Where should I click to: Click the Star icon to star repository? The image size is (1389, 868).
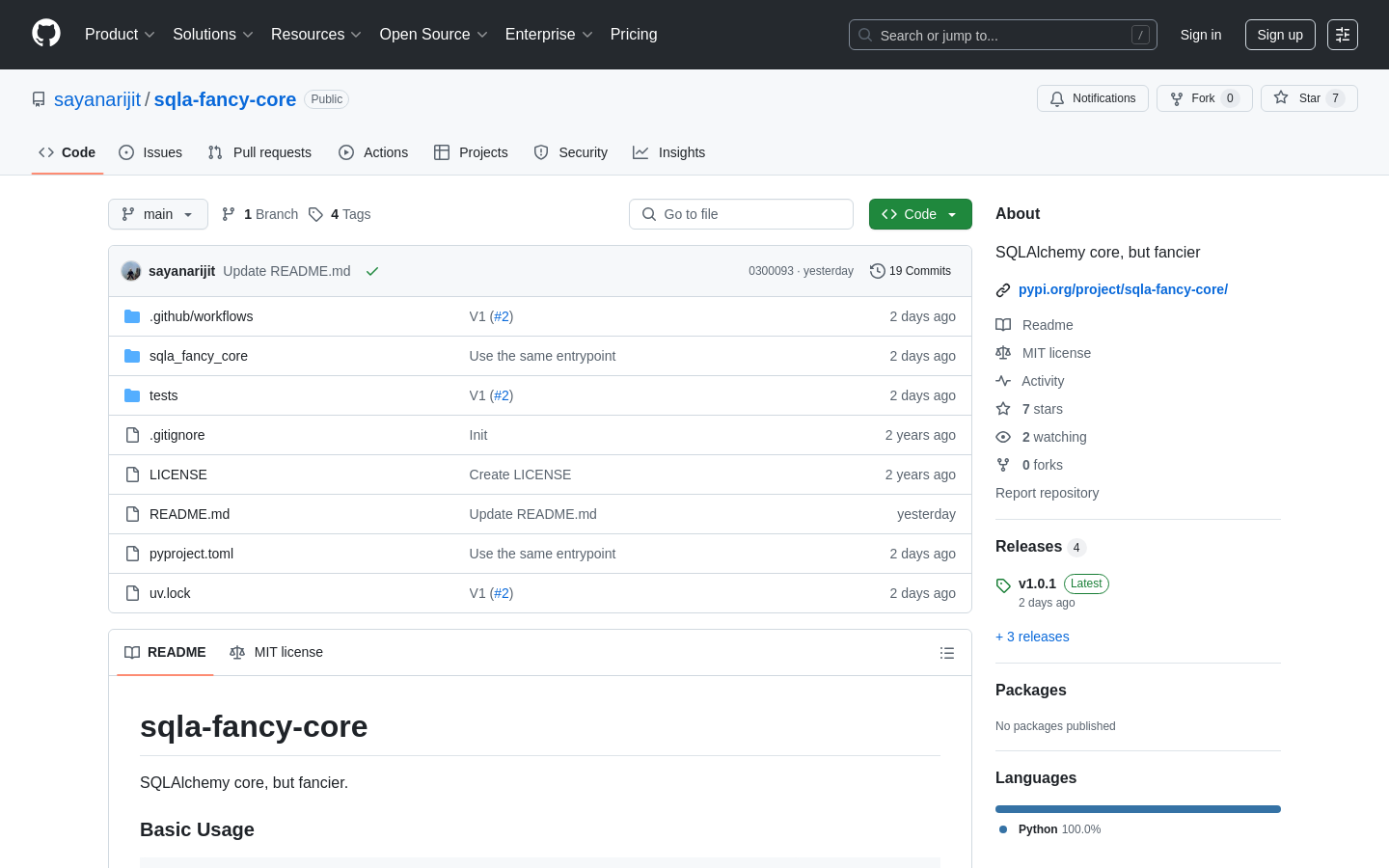coord(1281,97)
